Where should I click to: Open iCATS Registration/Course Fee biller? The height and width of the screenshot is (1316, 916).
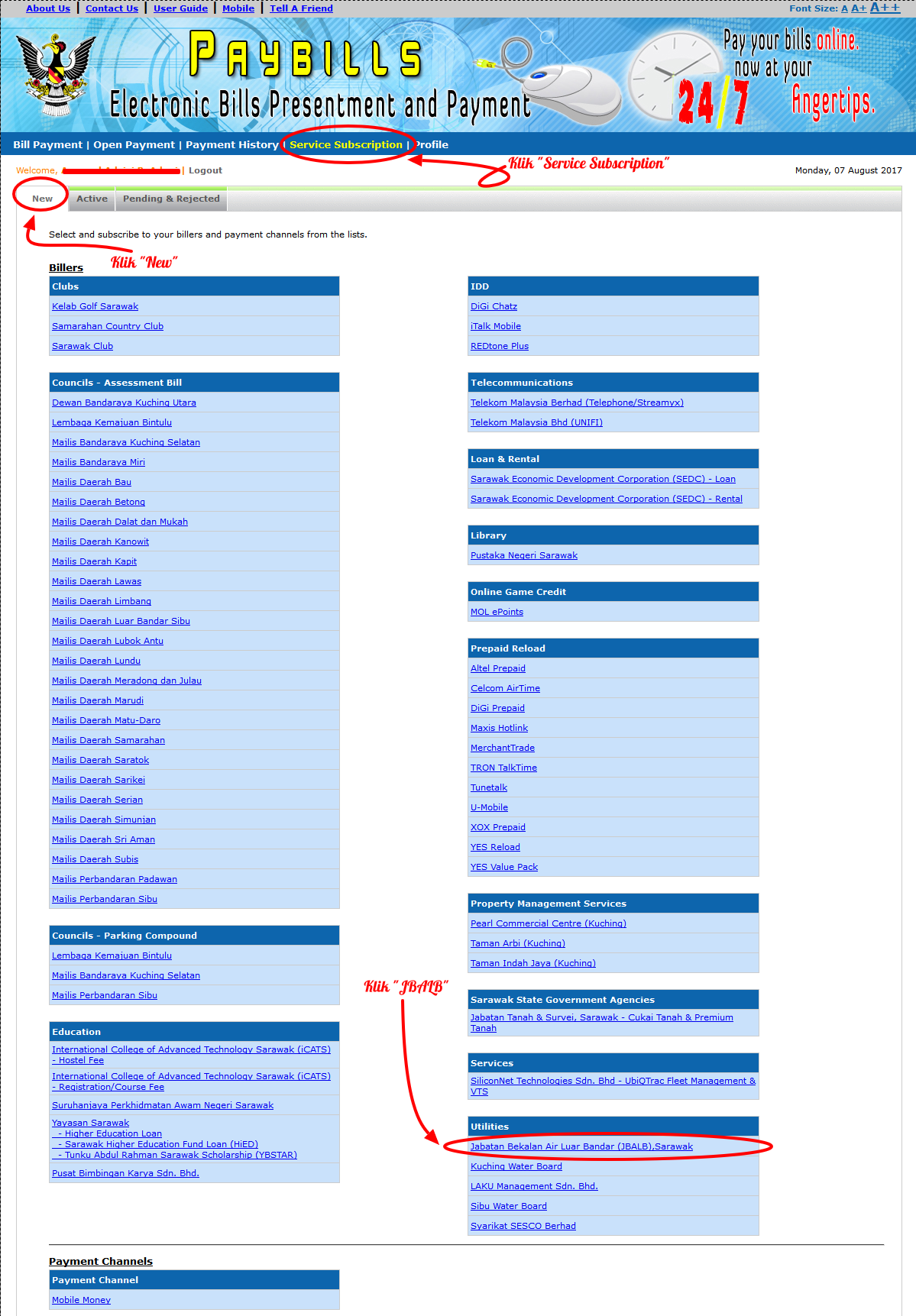click(x=191, y=1082)
